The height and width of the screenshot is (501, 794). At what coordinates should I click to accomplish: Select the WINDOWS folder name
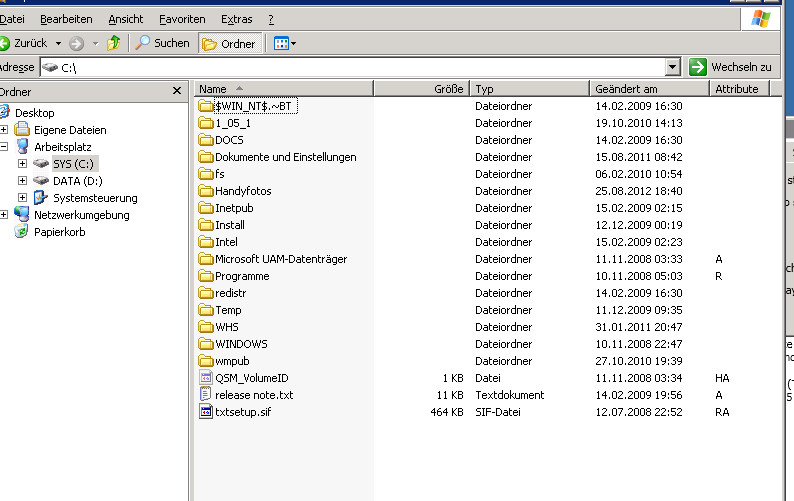point(241,344)
